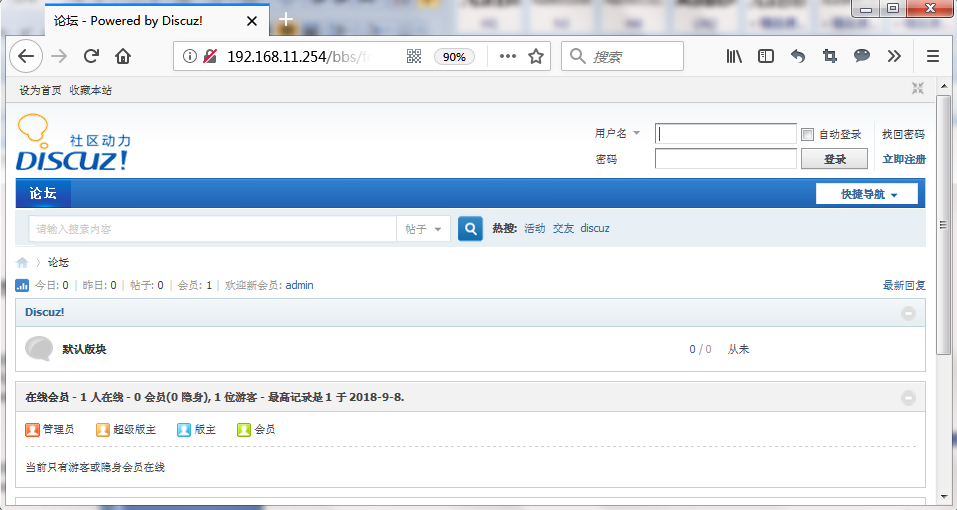Click the Discuz! category heading

pyautogui.click(x=45, y=312)
